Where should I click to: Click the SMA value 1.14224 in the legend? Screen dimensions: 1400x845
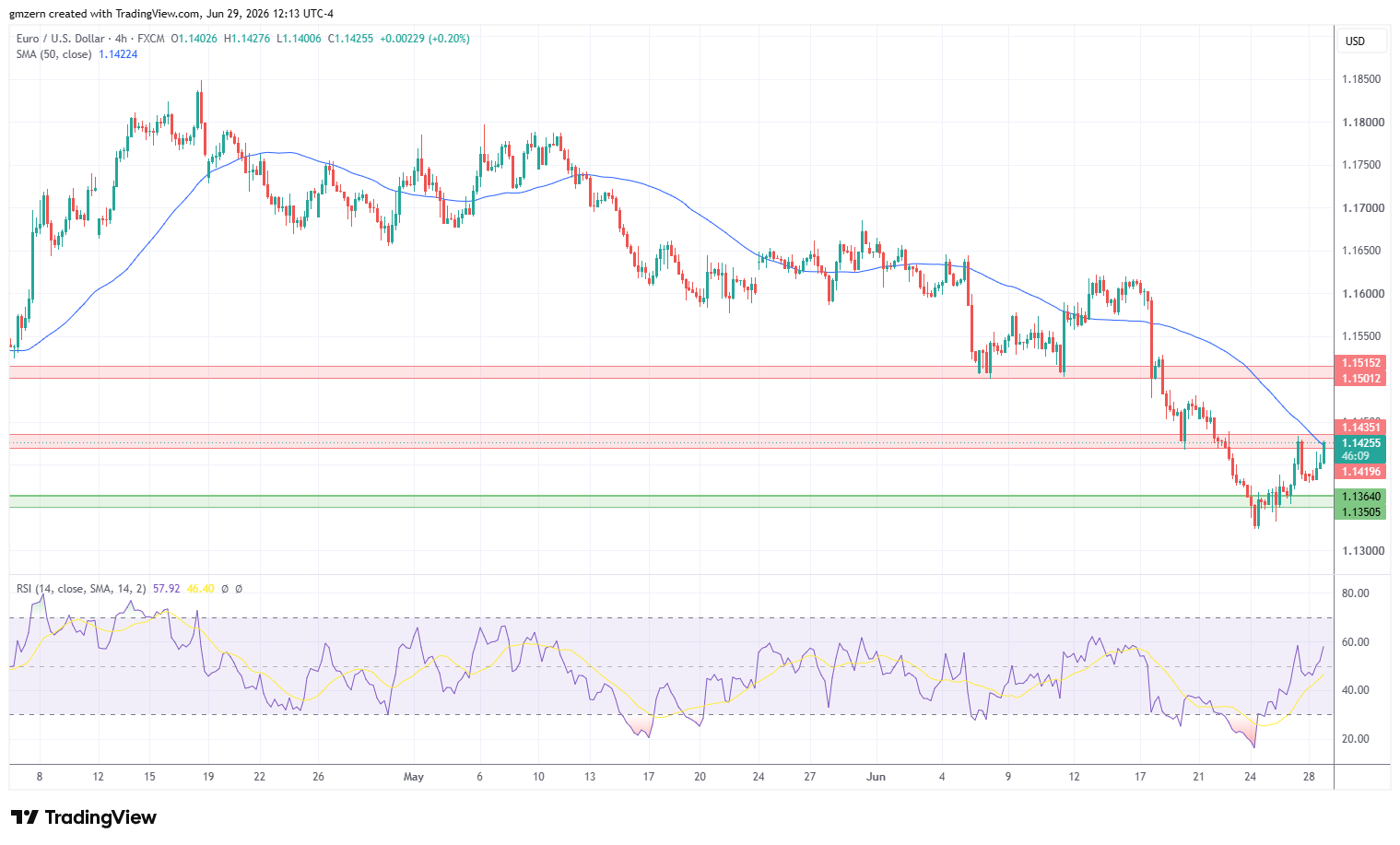coord(118,54)
